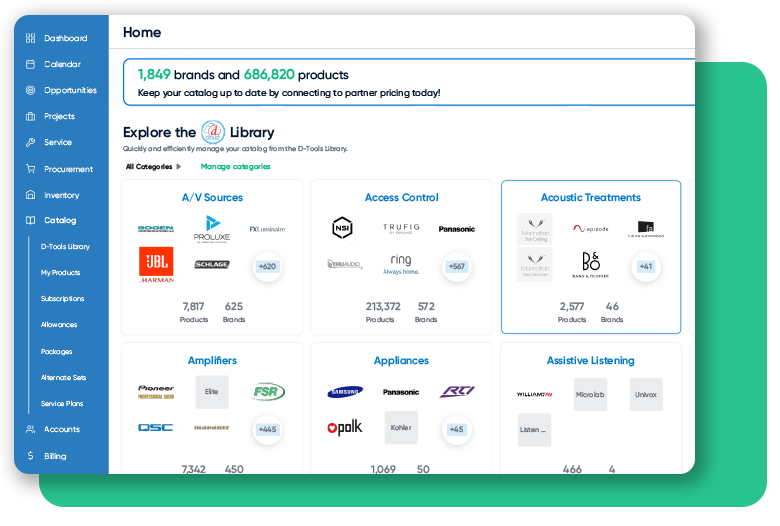Click the Episode brand logo
Screen dimensions: 780x526
(590, 229)
